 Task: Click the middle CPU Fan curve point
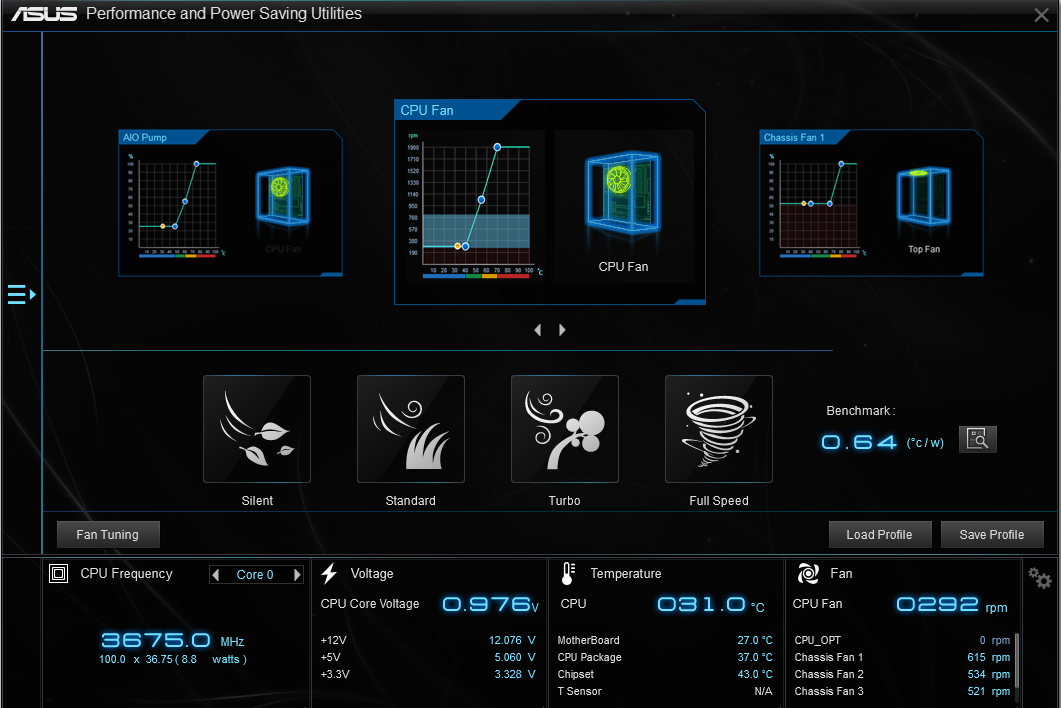[x=481, y=200]
